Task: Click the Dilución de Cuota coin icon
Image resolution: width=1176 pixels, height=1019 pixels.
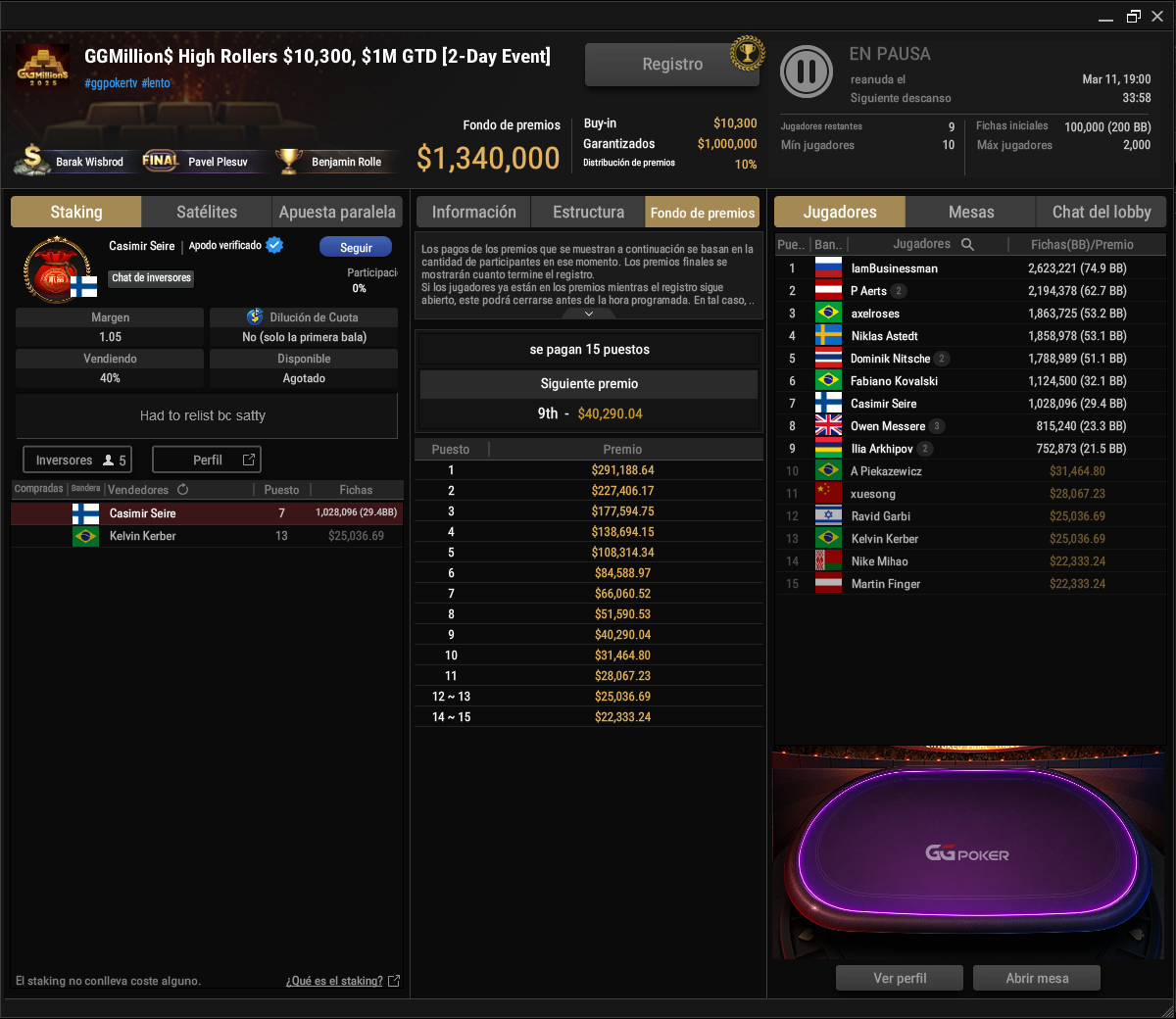Action: click(255, 316)
